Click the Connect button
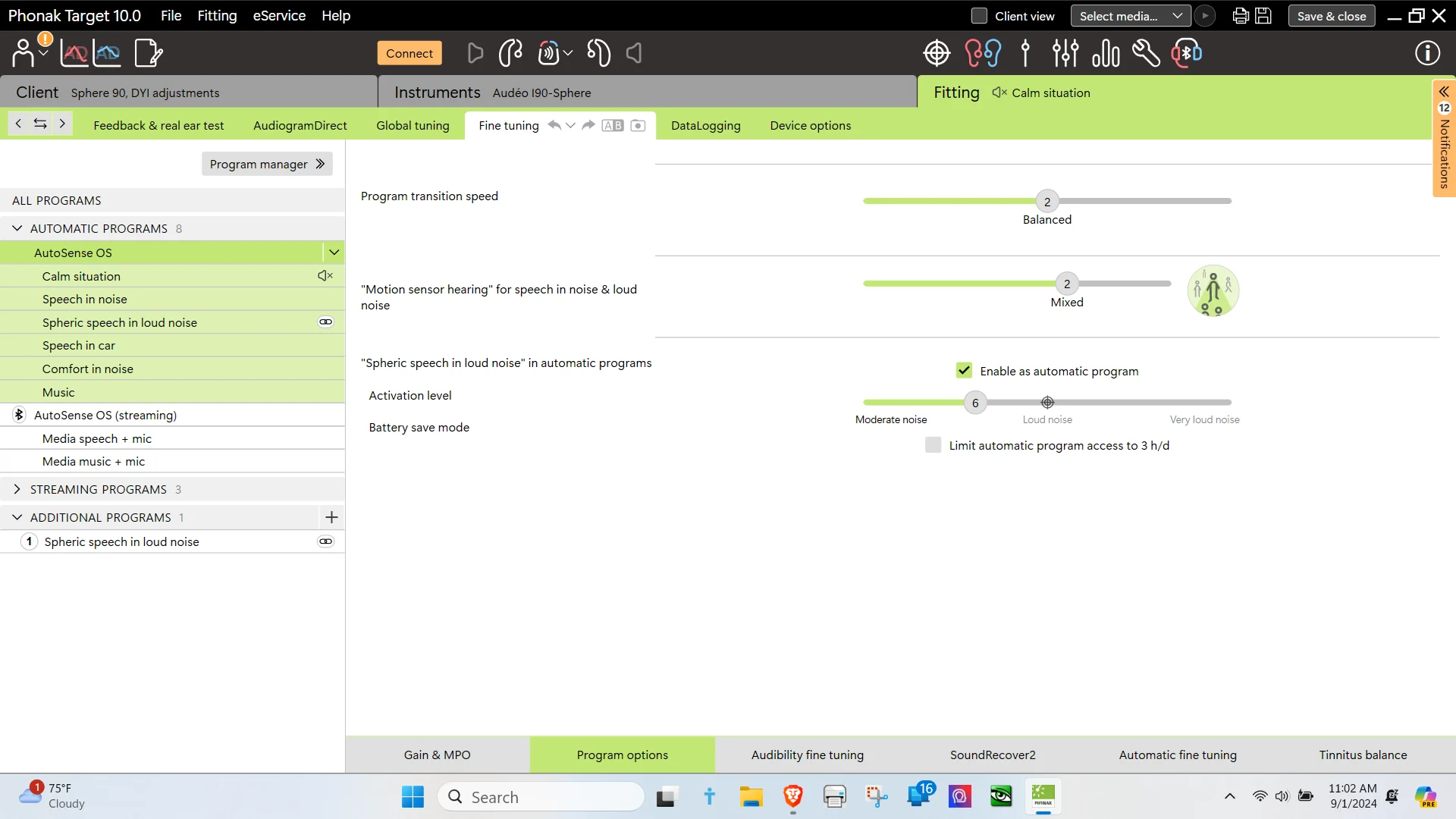This screenshot has height=819, width=1456. [x=409, y=53]
